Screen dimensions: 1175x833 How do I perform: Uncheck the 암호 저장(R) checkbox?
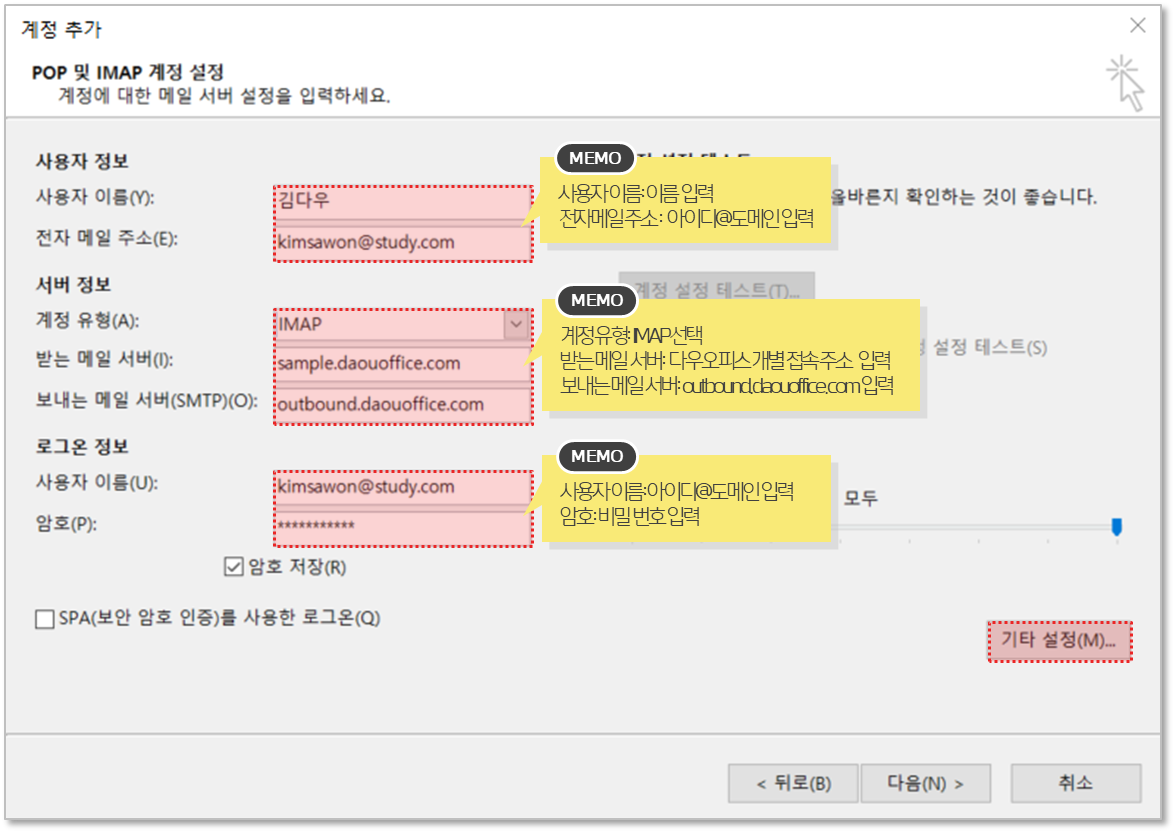point(233,567)
